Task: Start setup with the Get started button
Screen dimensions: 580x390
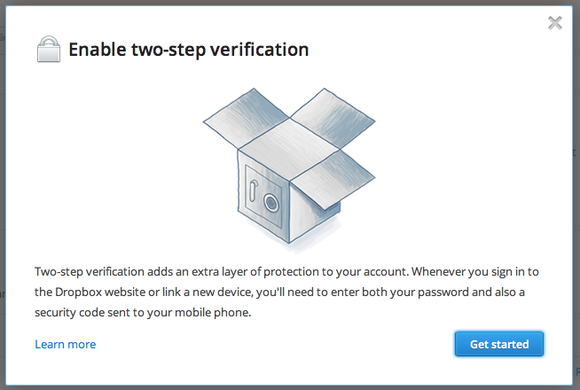Action: (x=499, y=344)
